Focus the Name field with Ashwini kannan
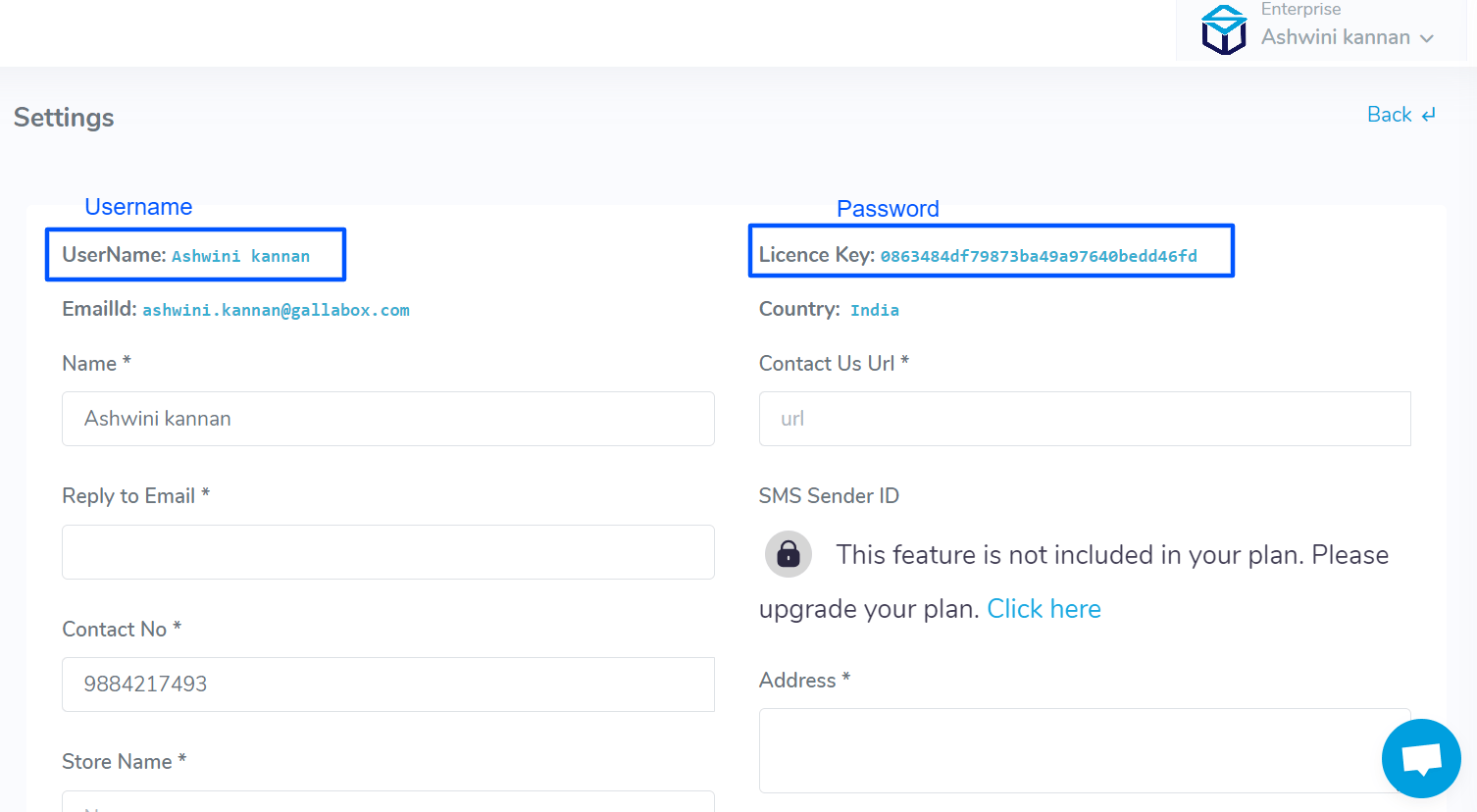The width and height of the screenshot is (1477, 812). 388,419
